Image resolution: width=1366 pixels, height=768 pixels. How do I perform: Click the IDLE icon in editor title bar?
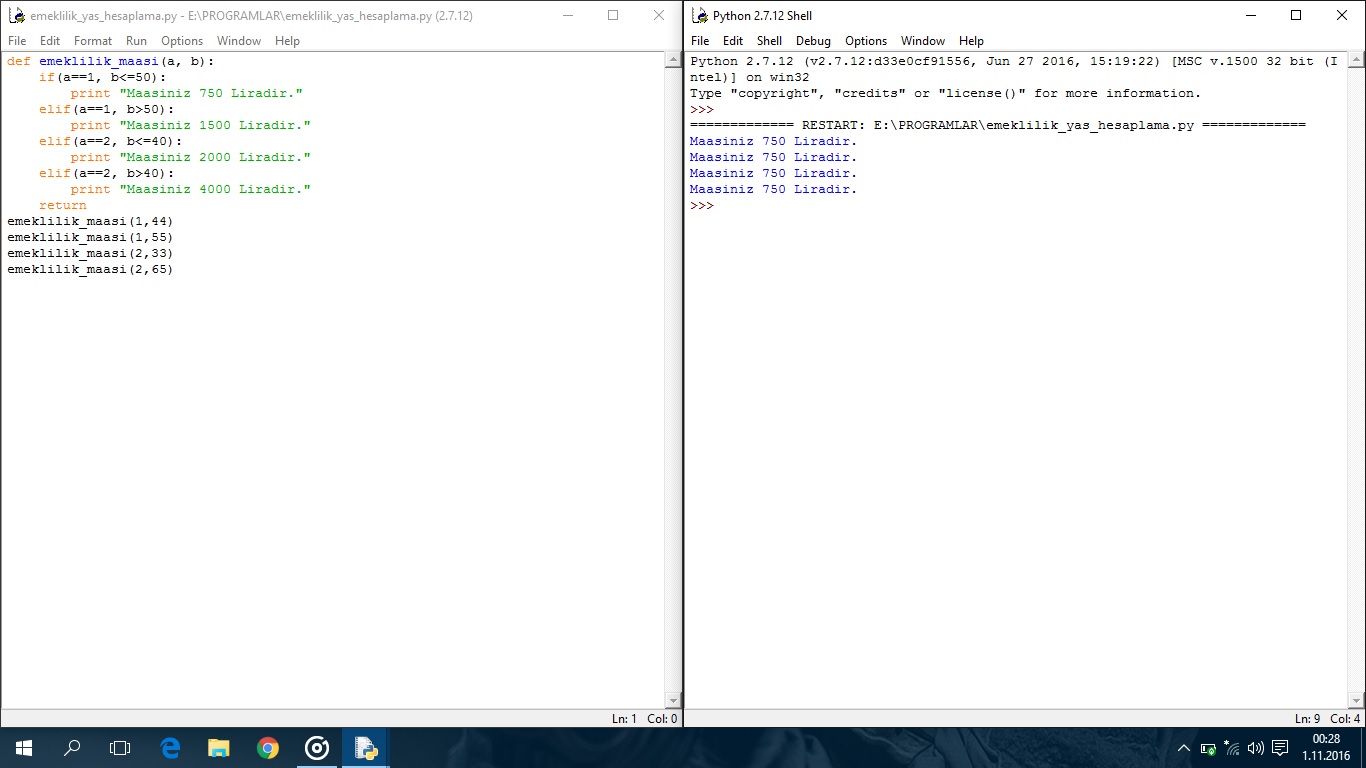(x=16, y=16)
